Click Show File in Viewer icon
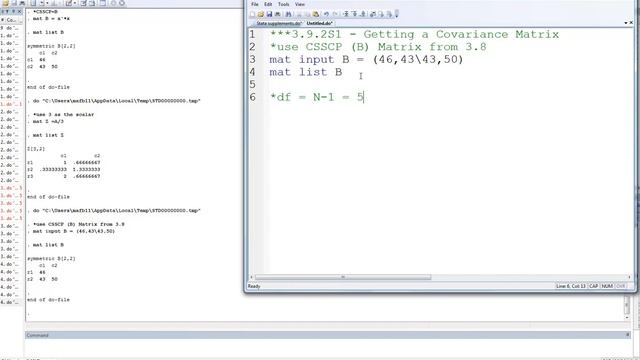The image size is (640, 360). [372, 14]
